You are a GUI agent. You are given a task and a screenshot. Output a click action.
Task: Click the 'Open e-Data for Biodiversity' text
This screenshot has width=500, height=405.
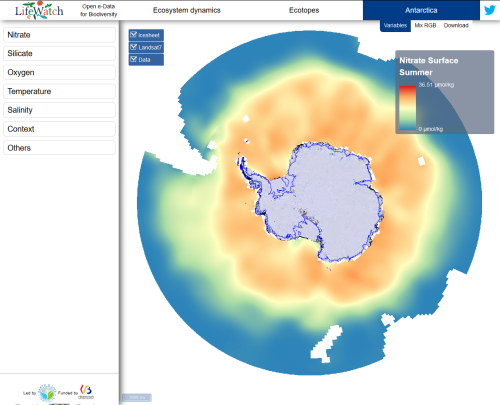(99, 10)
